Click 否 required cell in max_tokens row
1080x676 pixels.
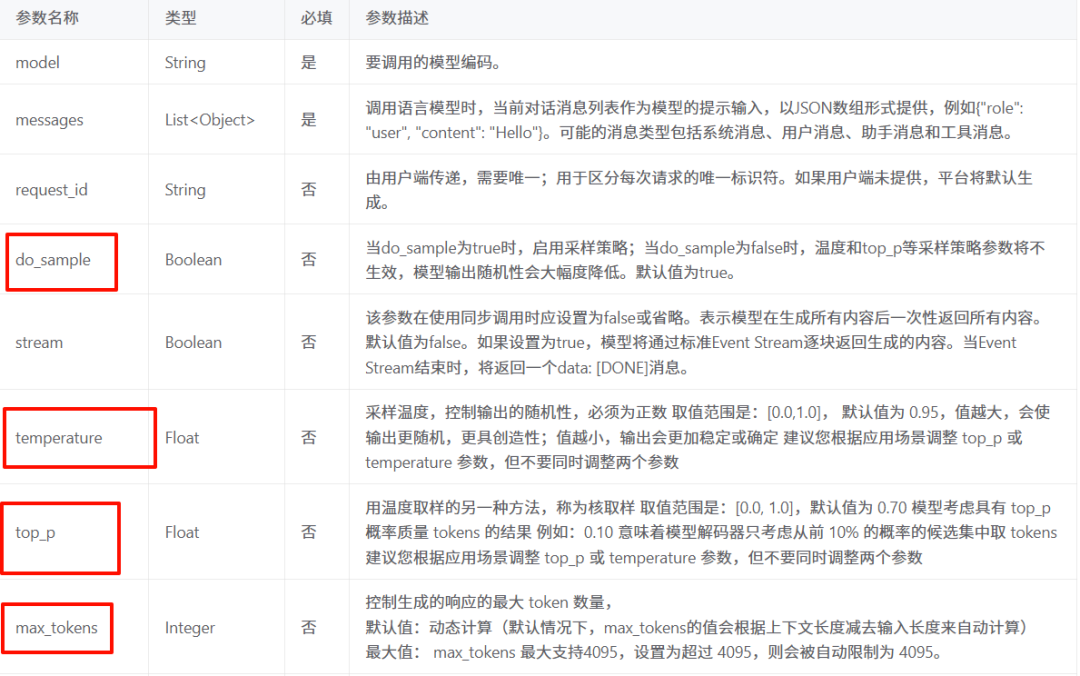309,628
